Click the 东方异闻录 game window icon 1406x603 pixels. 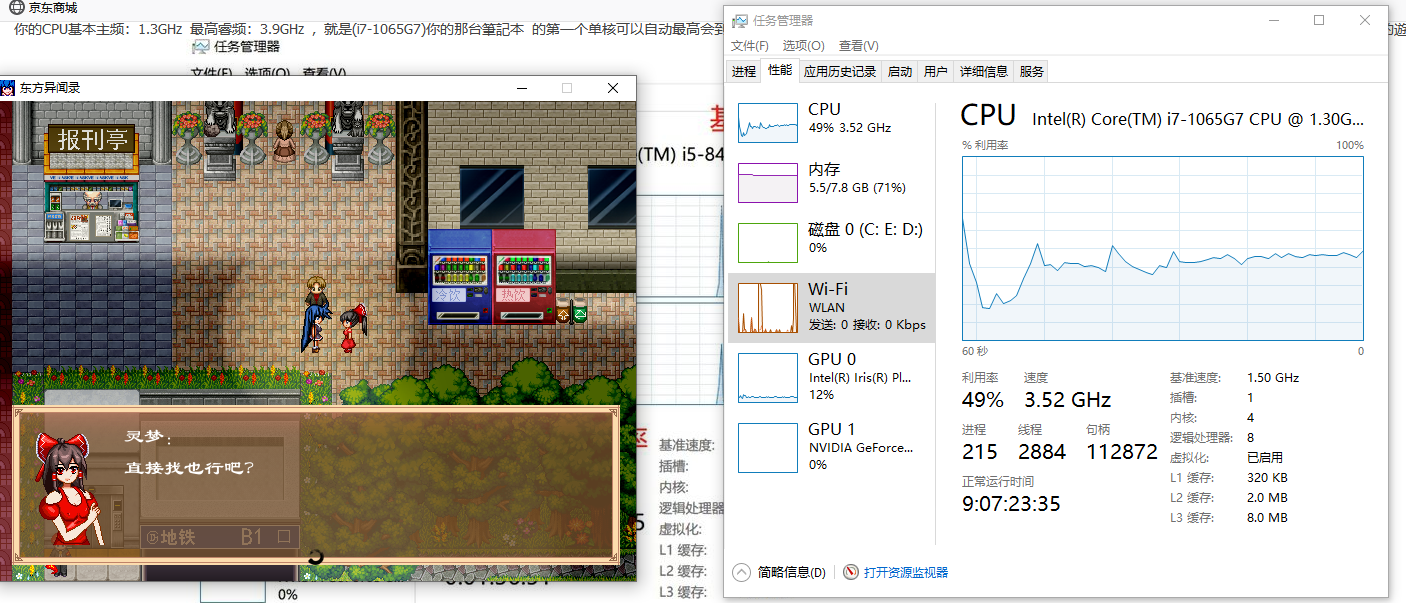[9, 88]
